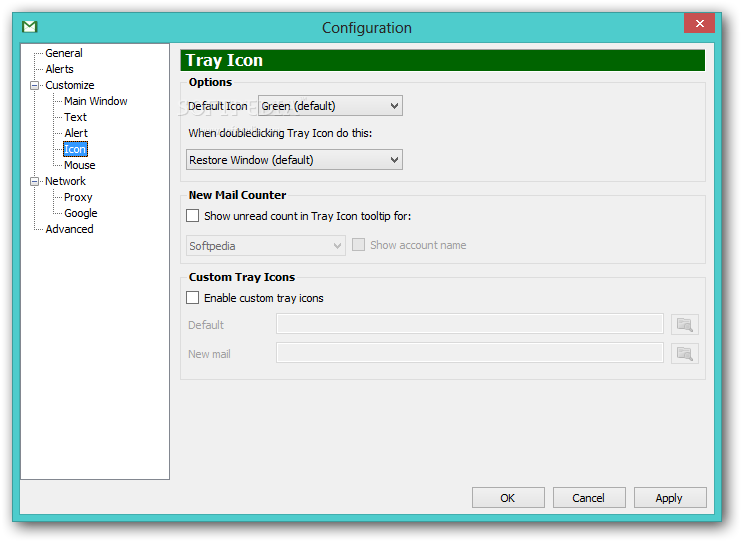Open the Softpedia account dropdown
This screenshot has width=742, height=542.
tap(265, 246)
